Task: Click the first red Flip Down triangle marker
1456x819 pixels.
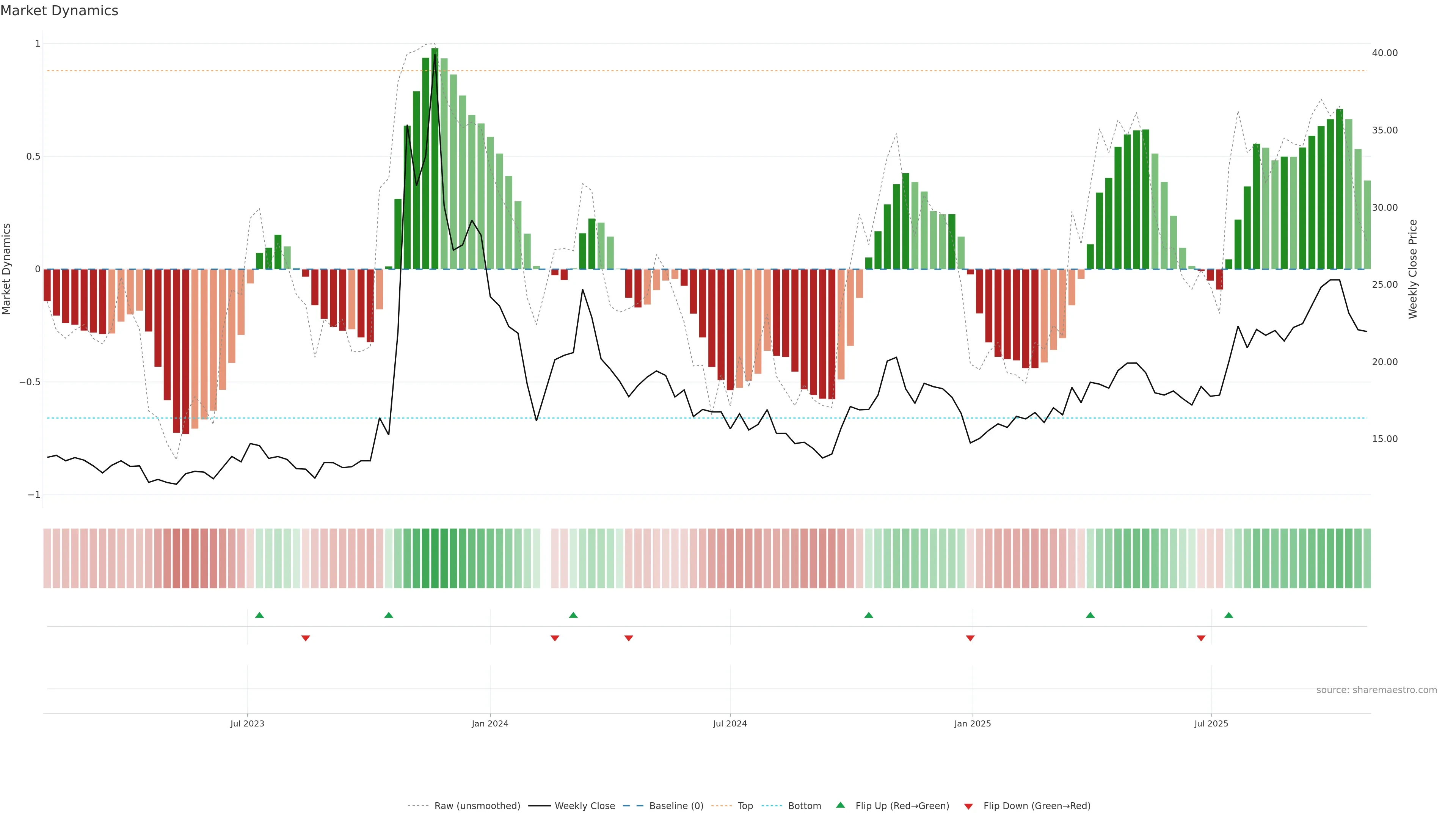Action: pos(305,638)
